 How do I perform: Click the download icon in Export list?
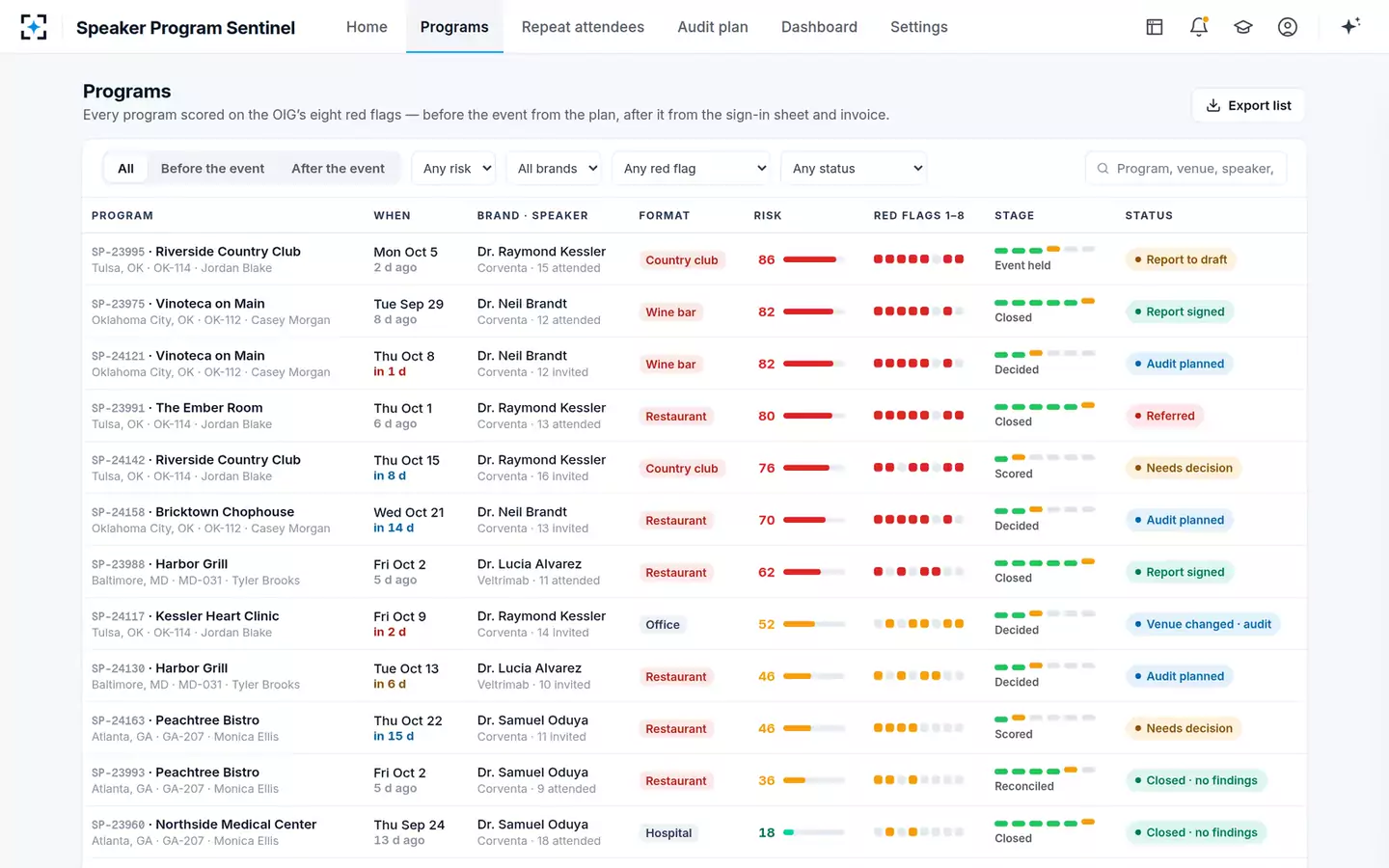point(1213,105)
